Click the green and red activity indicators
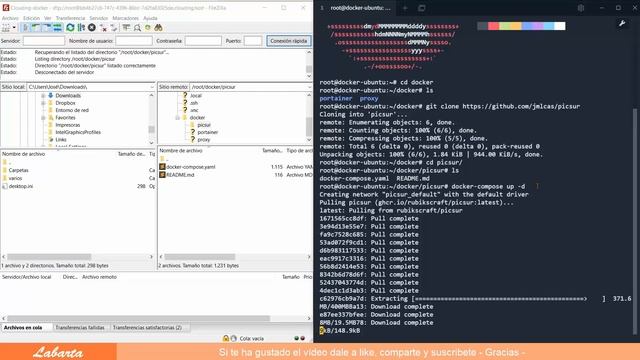This screenshot has height=360, width=640. coord(300,338)
